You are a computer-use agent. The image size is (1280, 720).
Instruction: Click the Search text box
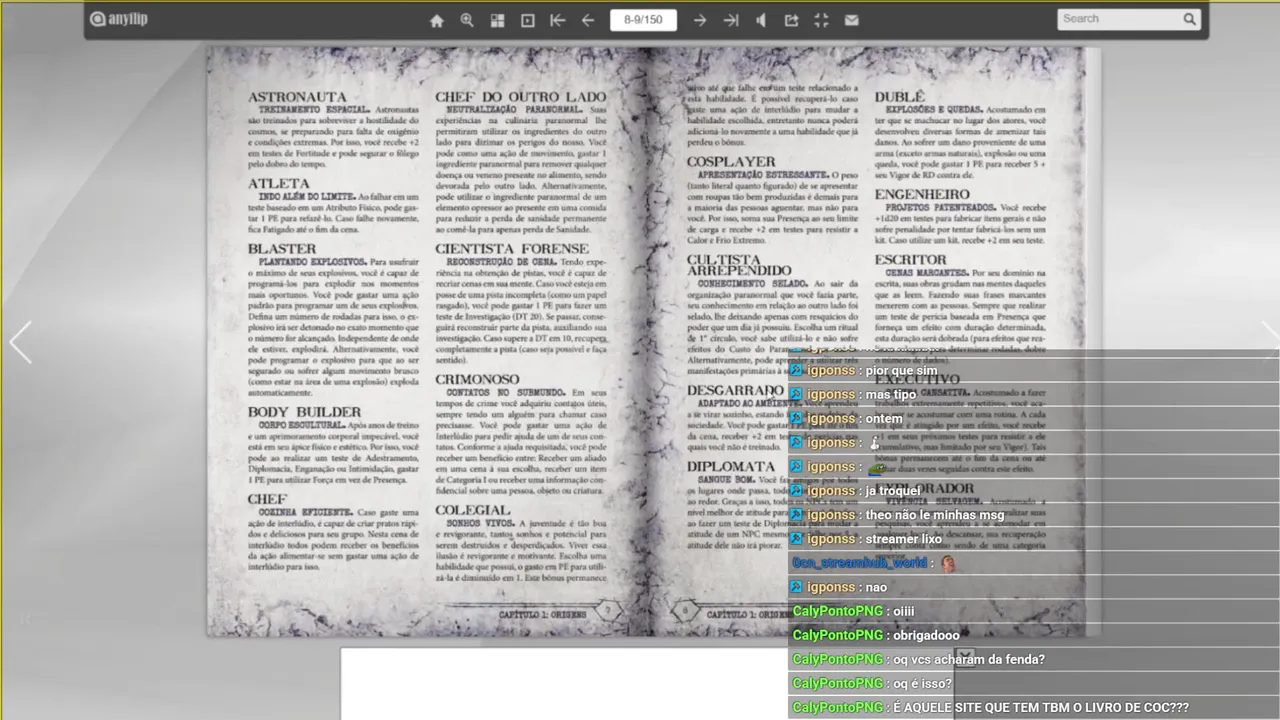(x=1118, y=19)
